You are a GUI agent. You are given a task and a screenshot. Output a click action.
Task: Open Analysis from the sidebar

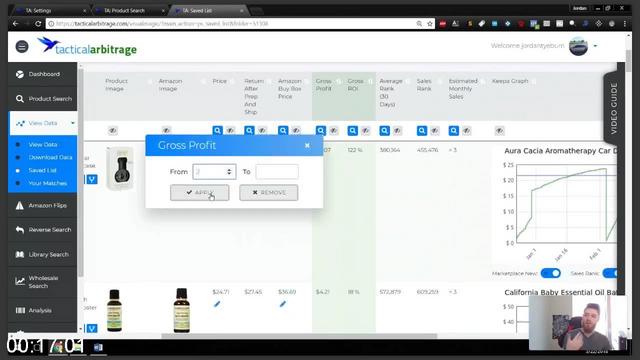tap(42, 310)
